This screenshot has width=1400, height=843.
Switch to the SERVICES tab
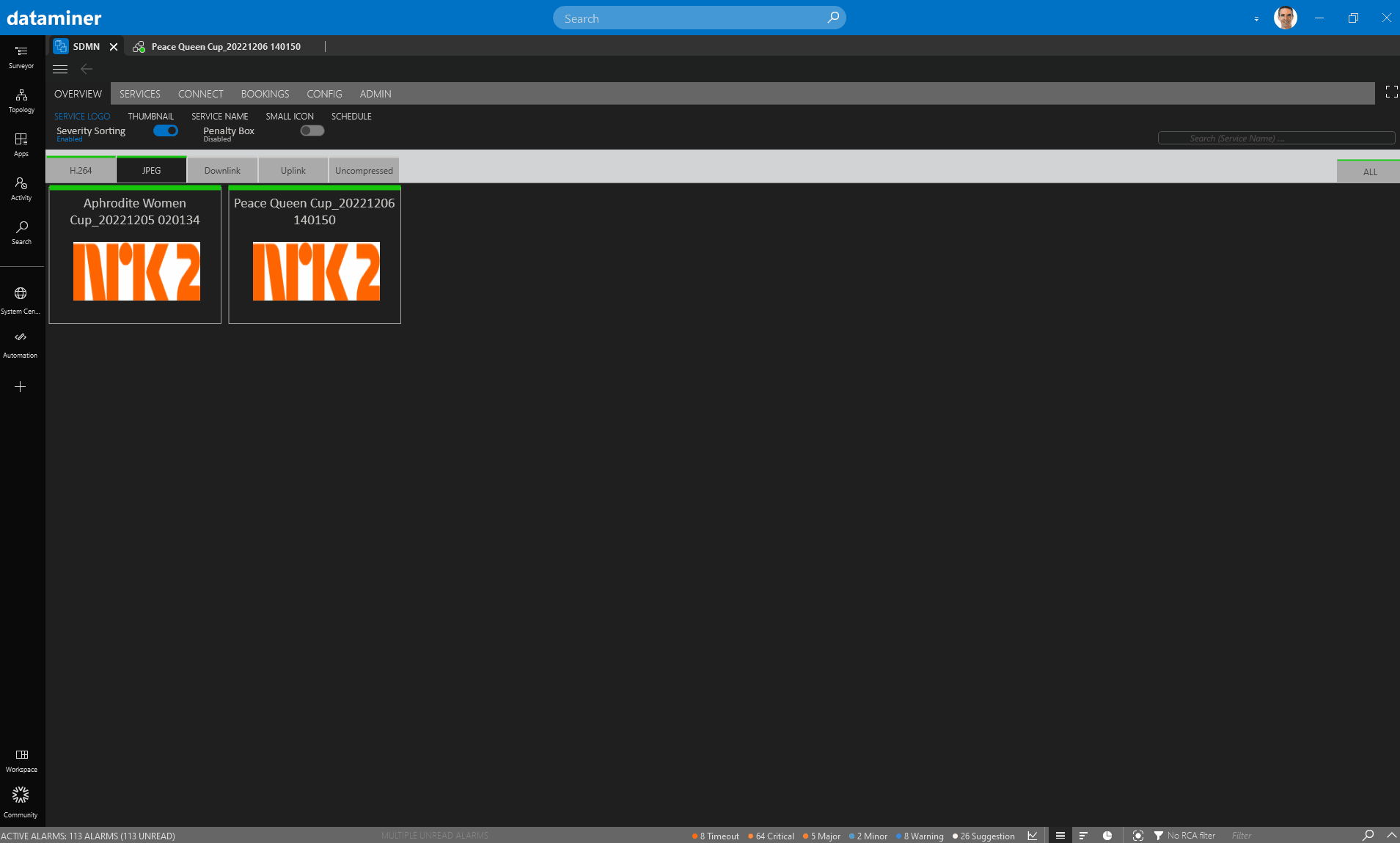(140, 94)
